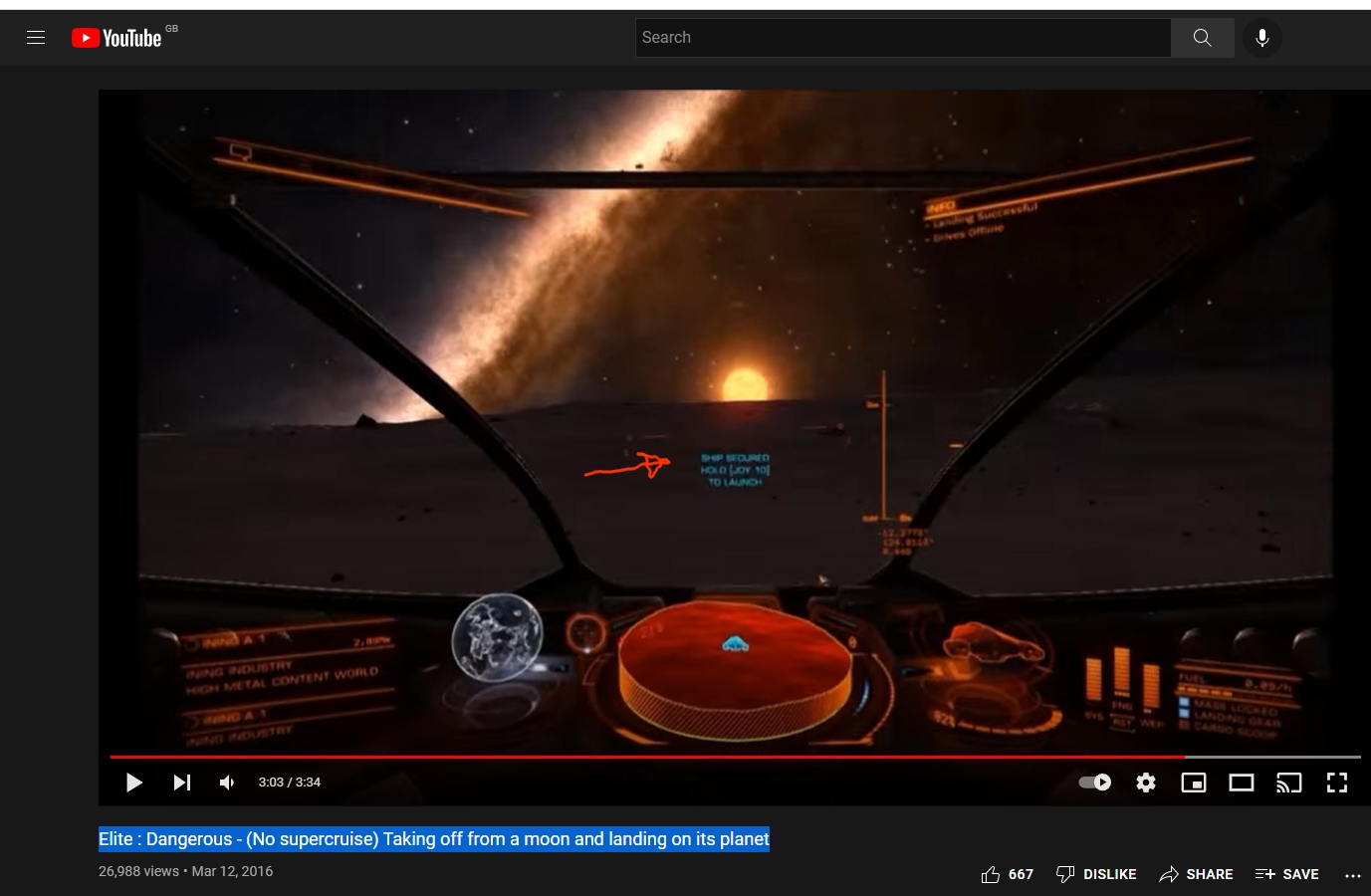This screenshot has height=896, width=1371.
Task: Skip to the next video
Action: pyautogui.click(x=181, y=783)
